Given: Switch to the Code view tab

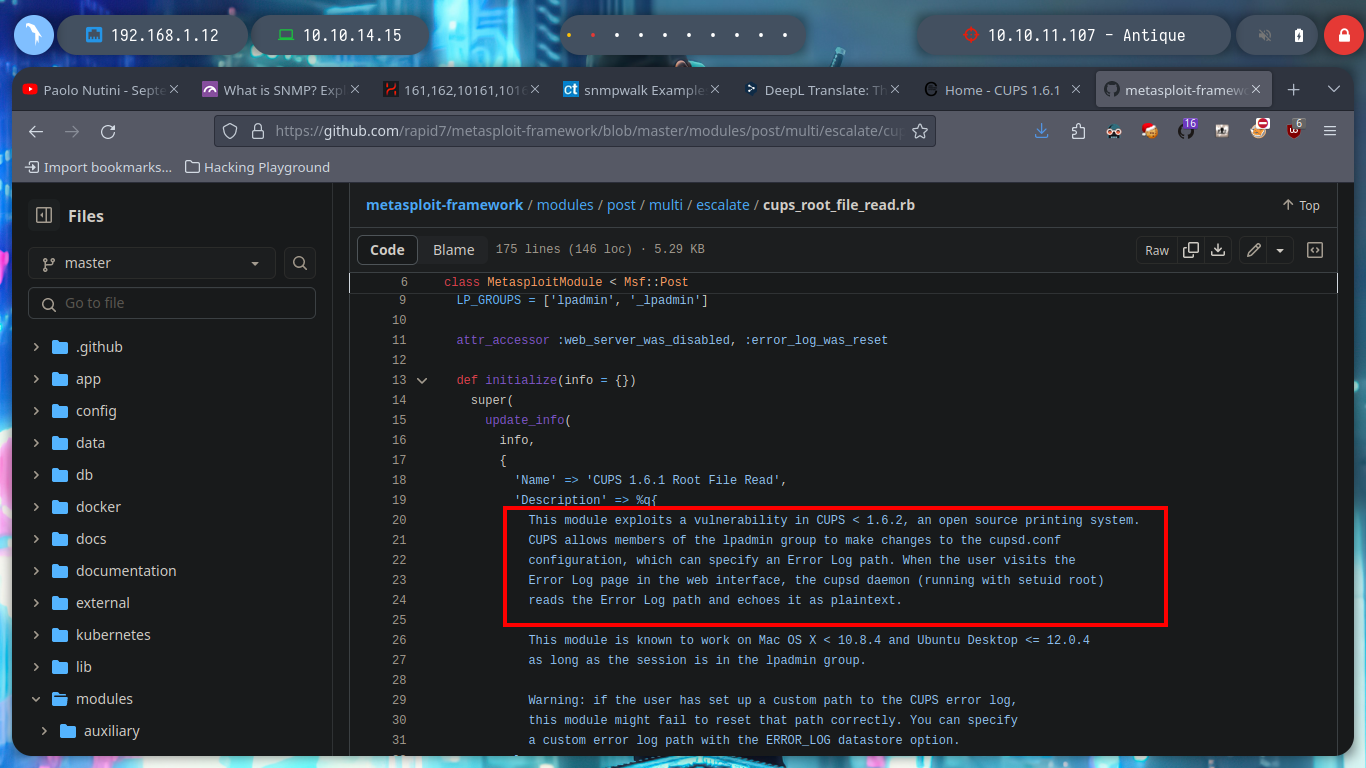Looking at the screenshot, I should point(387,250).
